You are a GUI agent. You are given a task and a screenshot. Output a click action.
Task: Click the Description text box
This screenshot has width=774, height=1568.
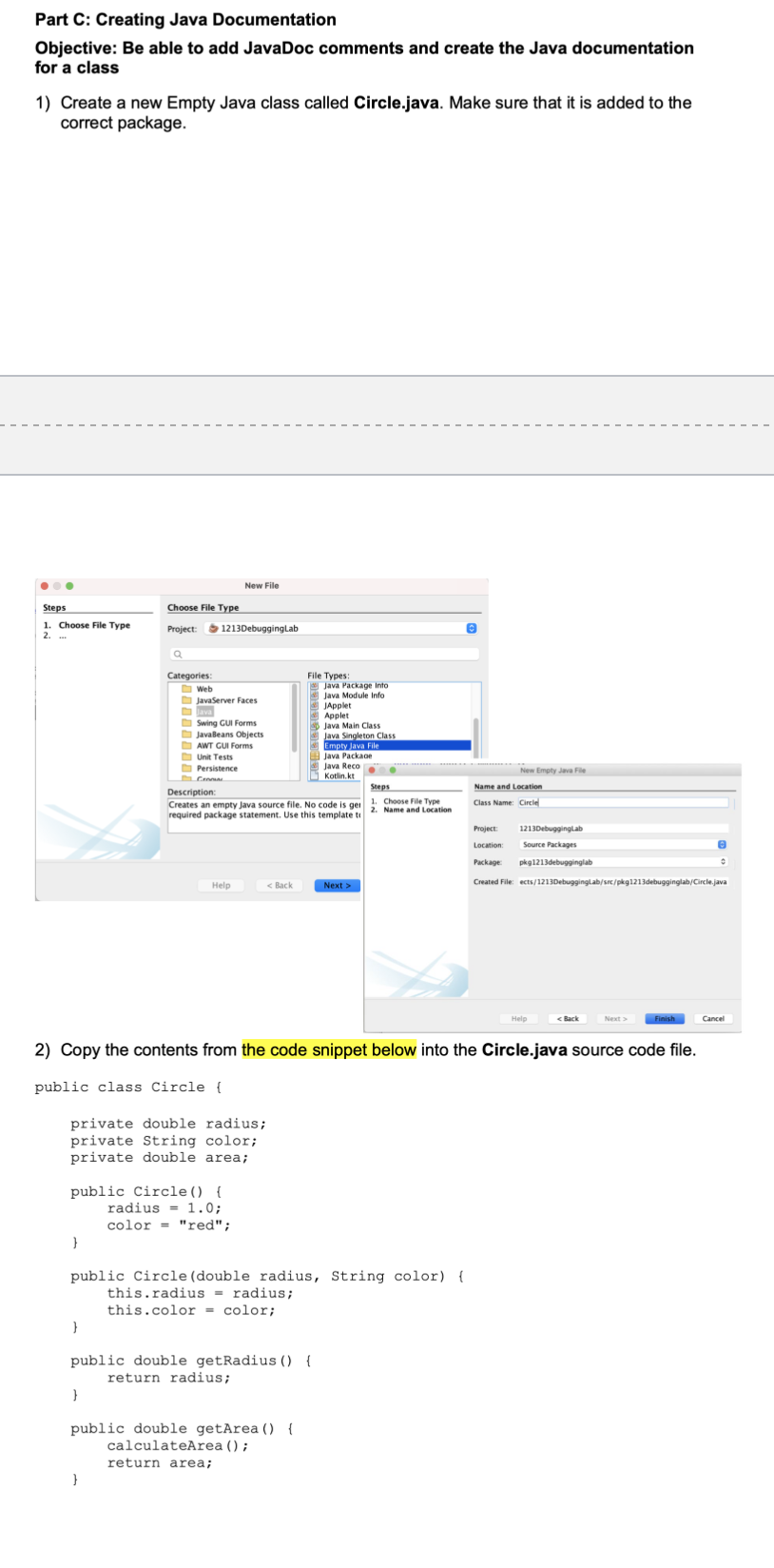[264, 815]
